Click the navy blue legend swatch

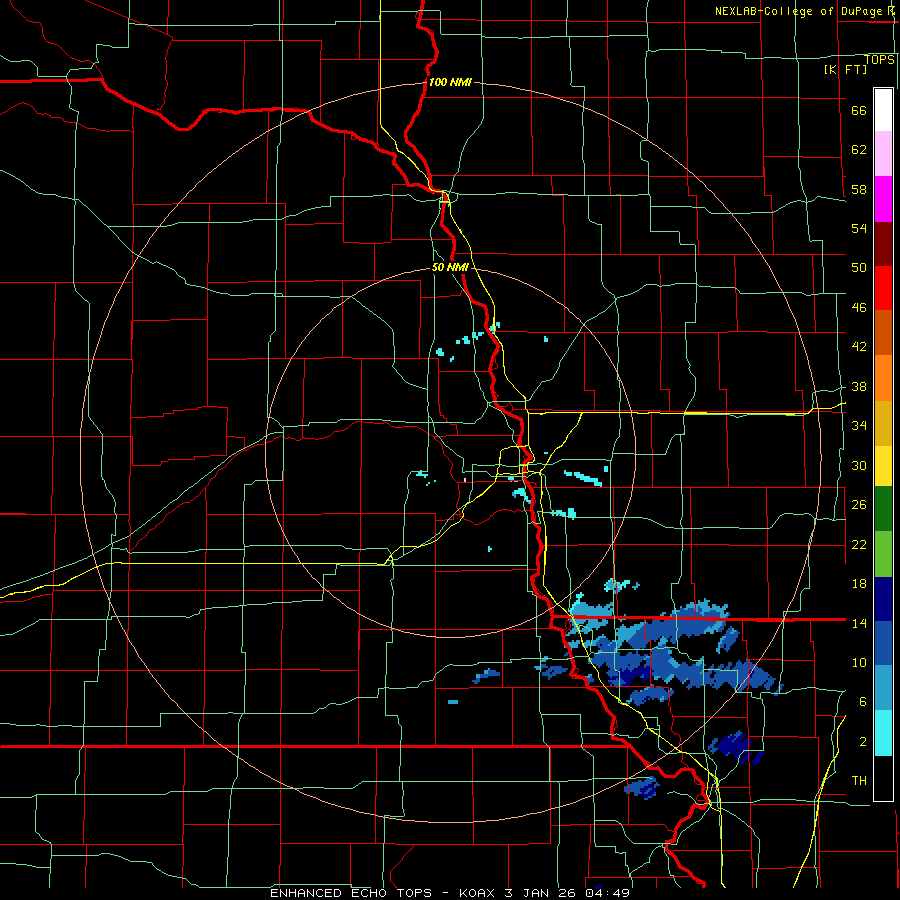883,599
